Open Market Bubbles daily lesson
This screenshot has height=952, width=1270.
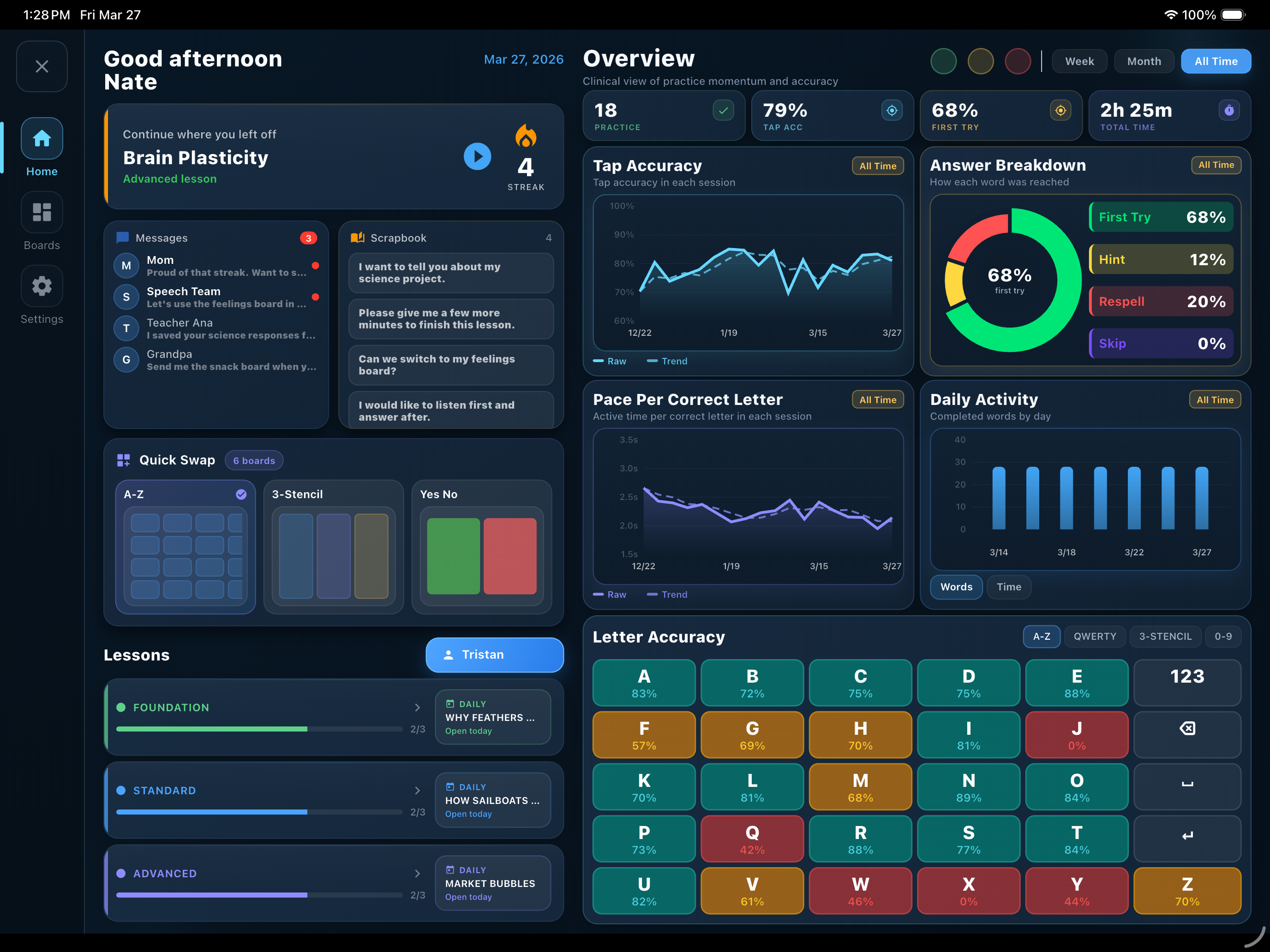tap(493, 883)
